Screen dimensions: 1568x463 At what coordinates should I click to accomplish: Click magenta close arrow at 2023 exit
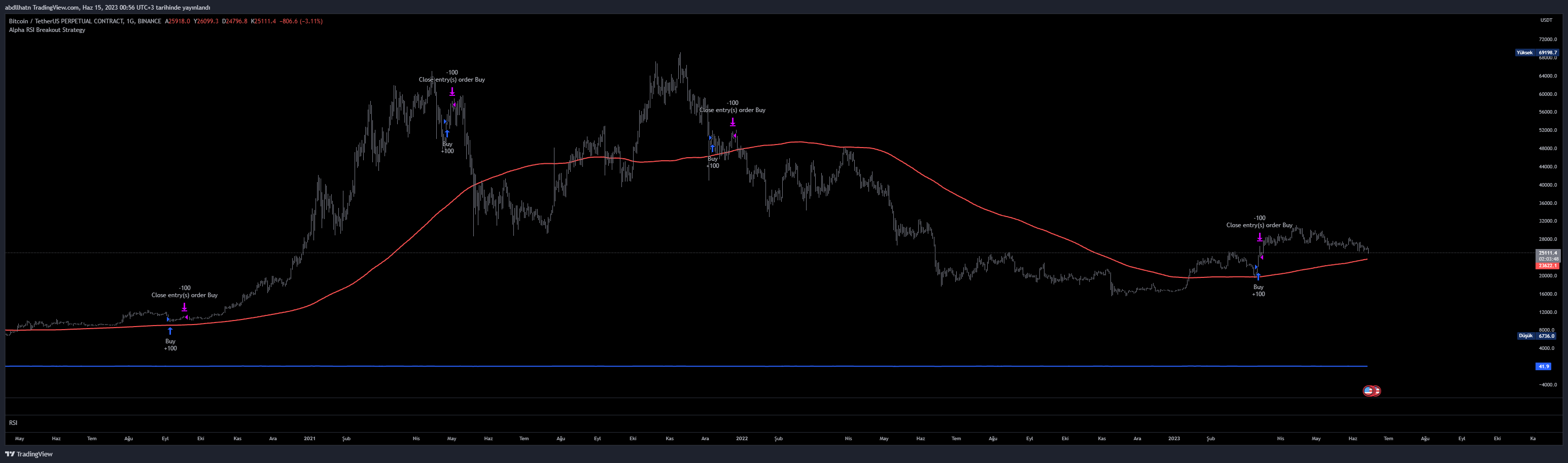pos(1260,237)
